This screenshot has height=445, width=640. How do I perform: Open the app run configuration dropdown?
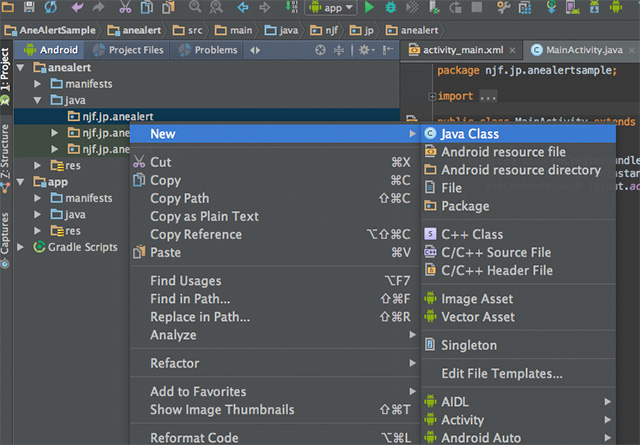[331, 7]
